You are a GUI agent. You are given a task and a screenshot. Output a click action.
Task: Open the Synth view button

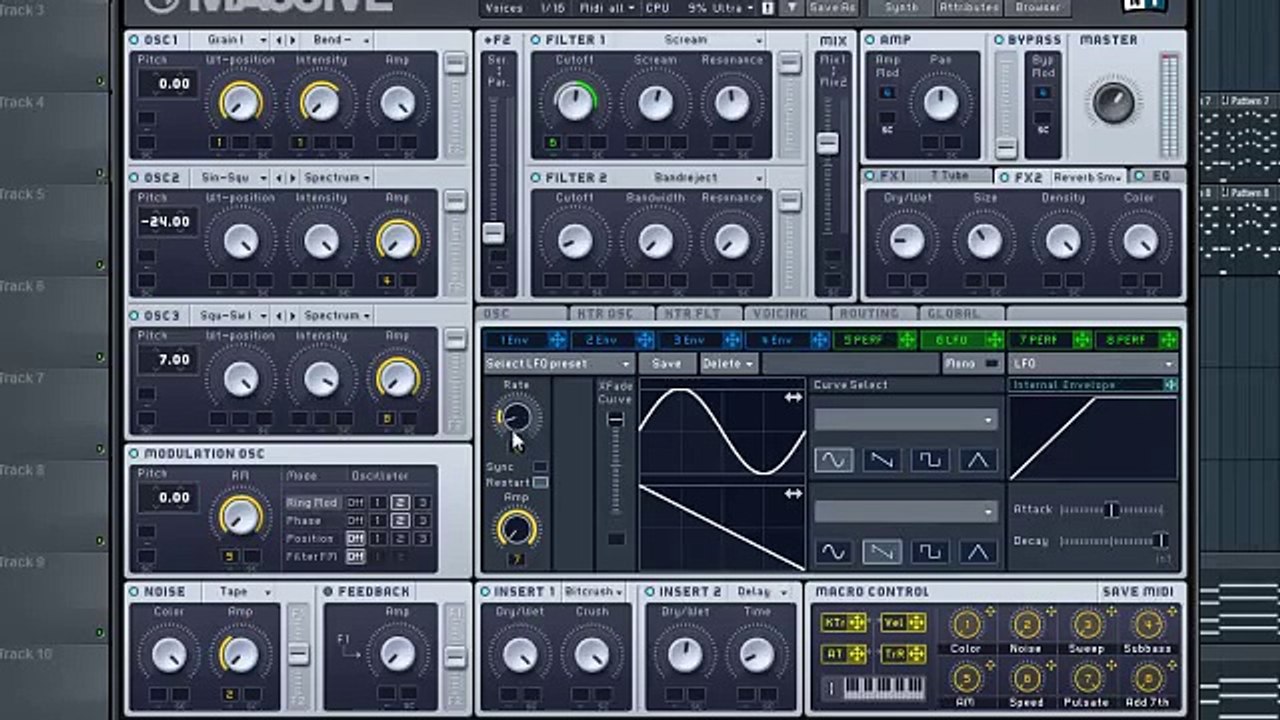(x=902, y=7)
